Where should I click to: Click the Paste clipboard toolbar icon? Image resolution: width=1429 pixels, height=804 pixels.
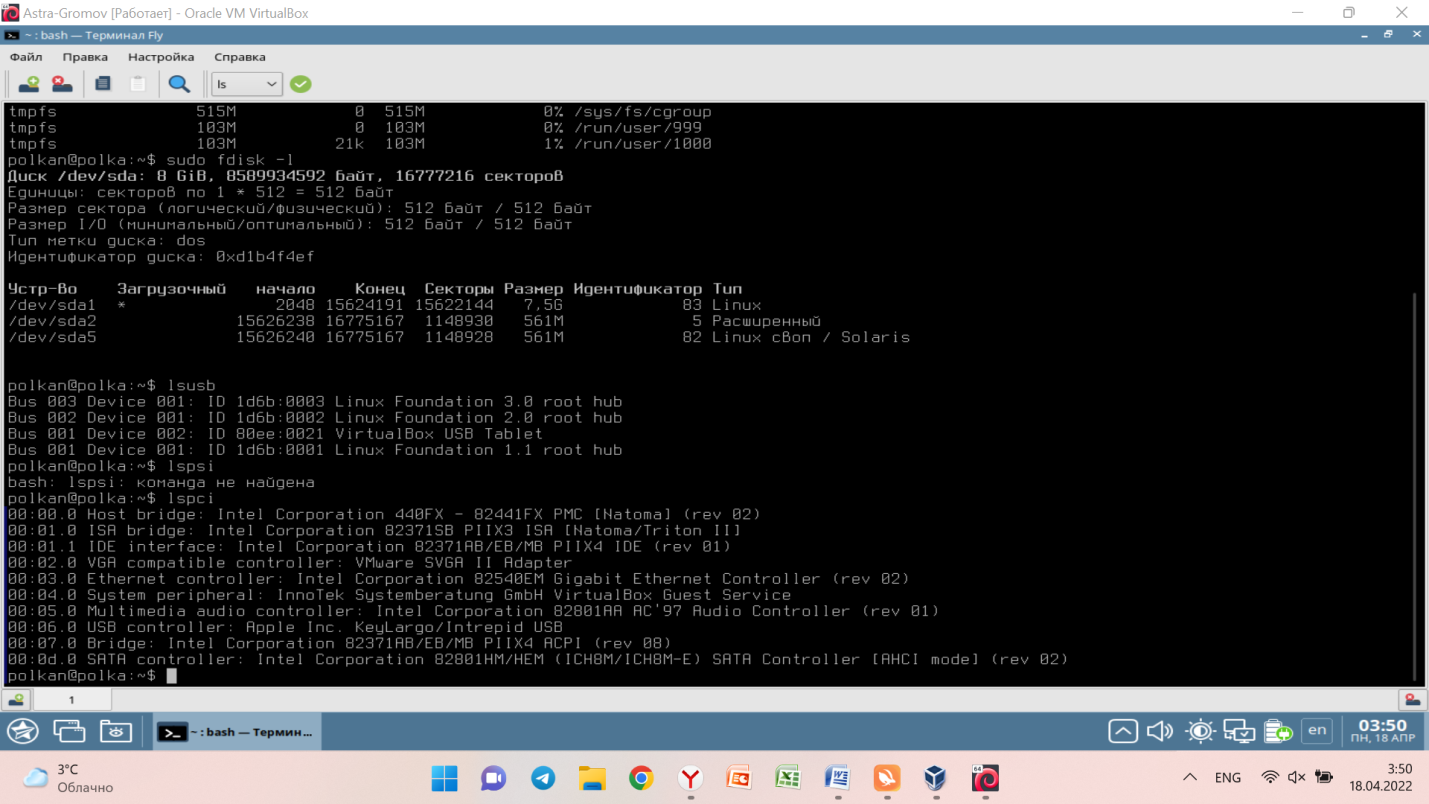click(x=138, y=84)
